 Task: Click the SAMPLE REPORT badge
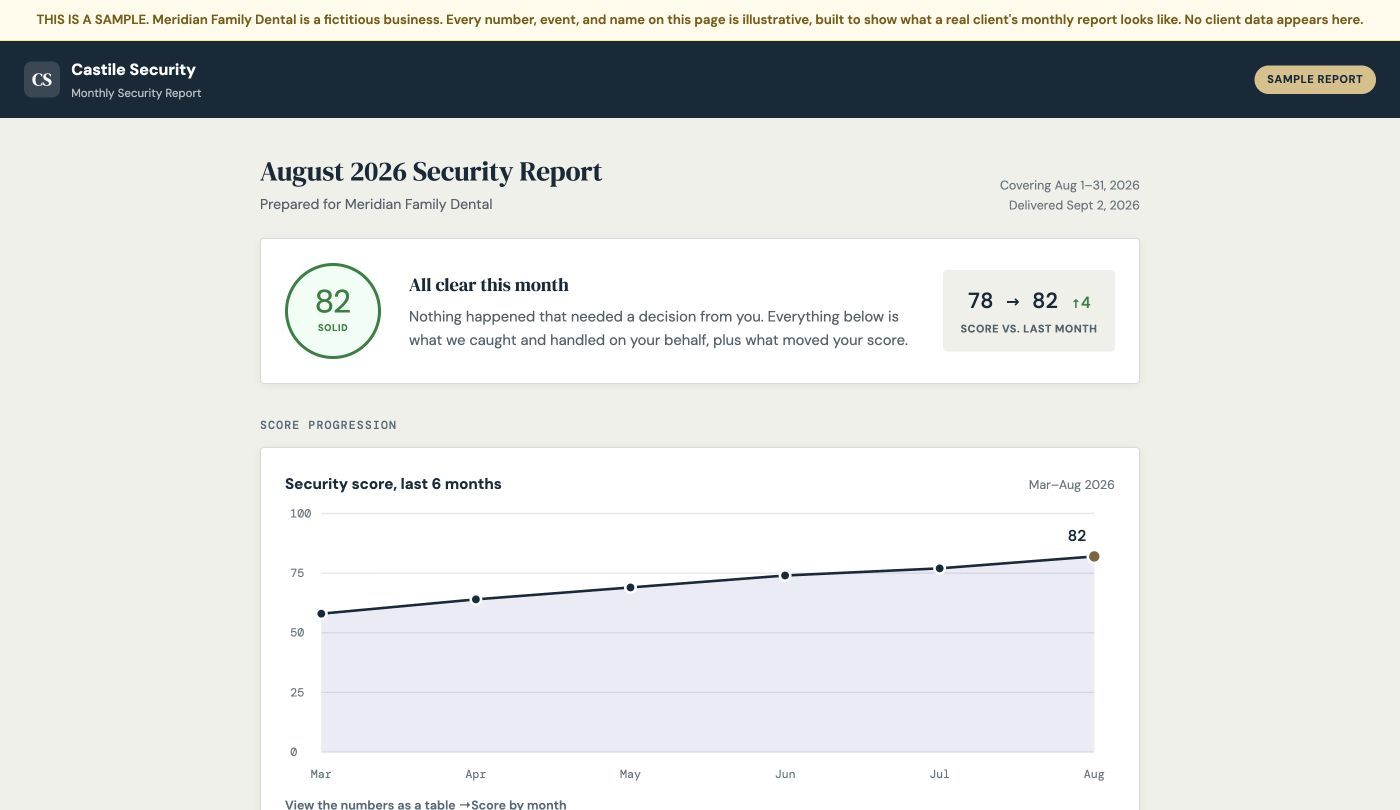coord(1315,79)
